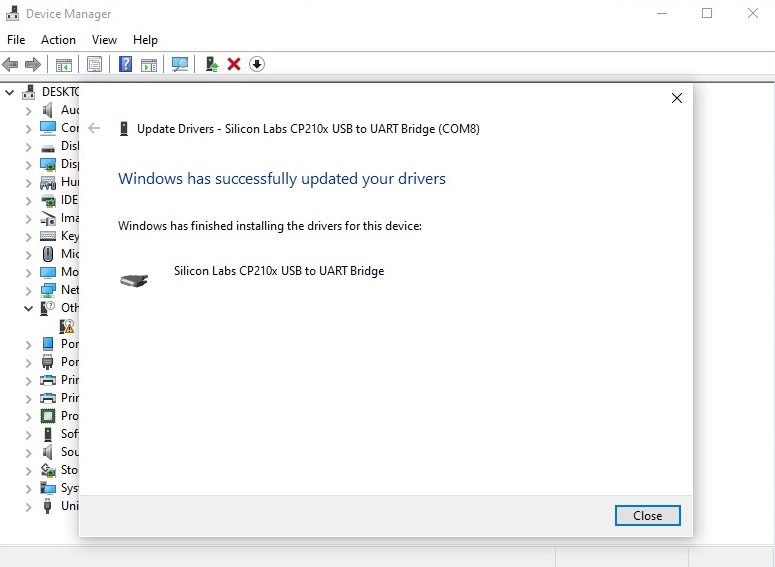The width and height of the screenshot is (775, 567).
Task: Click the IDE controller category icon
Action: 48,200
